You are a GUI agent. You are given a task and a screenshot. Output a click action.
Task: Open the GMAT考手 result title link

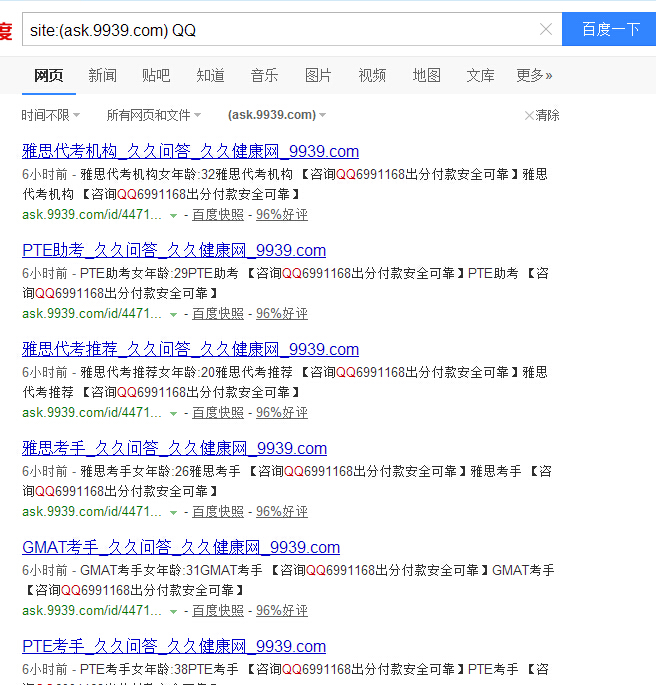(181, 547)
